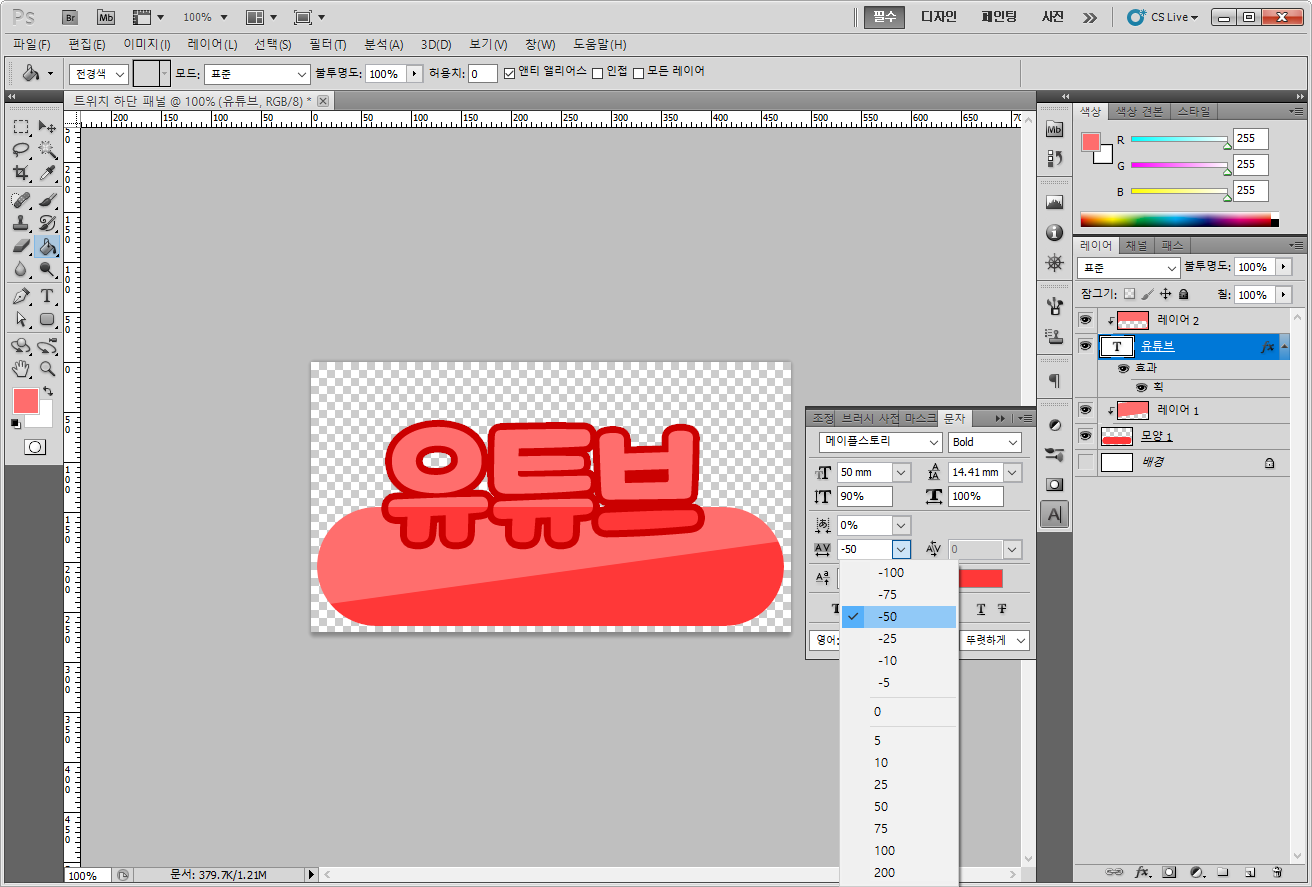Select the Crop tool
This screenshot has height=887, width=1312.
pos(21,173)
